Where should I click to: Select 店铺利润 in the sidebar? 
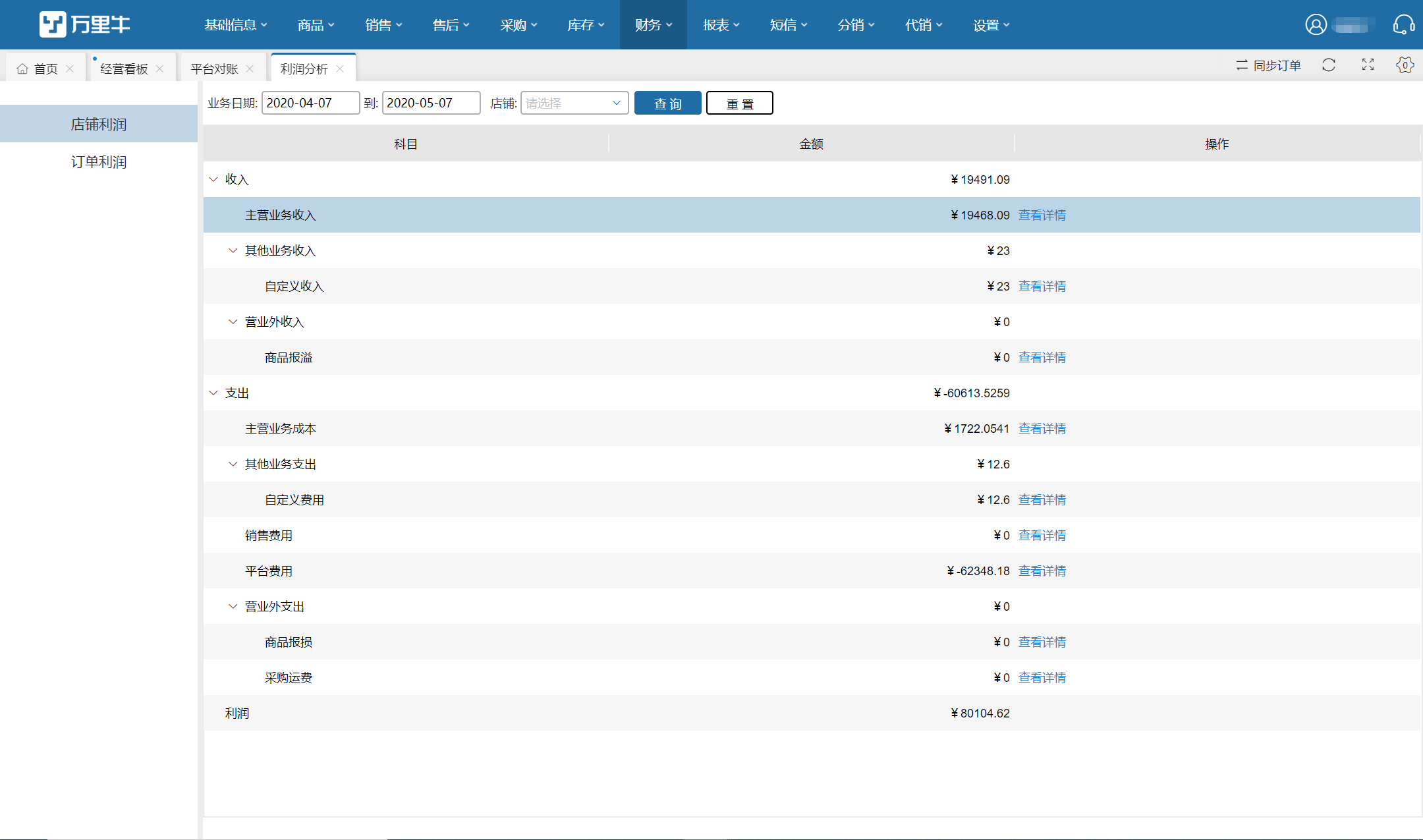99,124
